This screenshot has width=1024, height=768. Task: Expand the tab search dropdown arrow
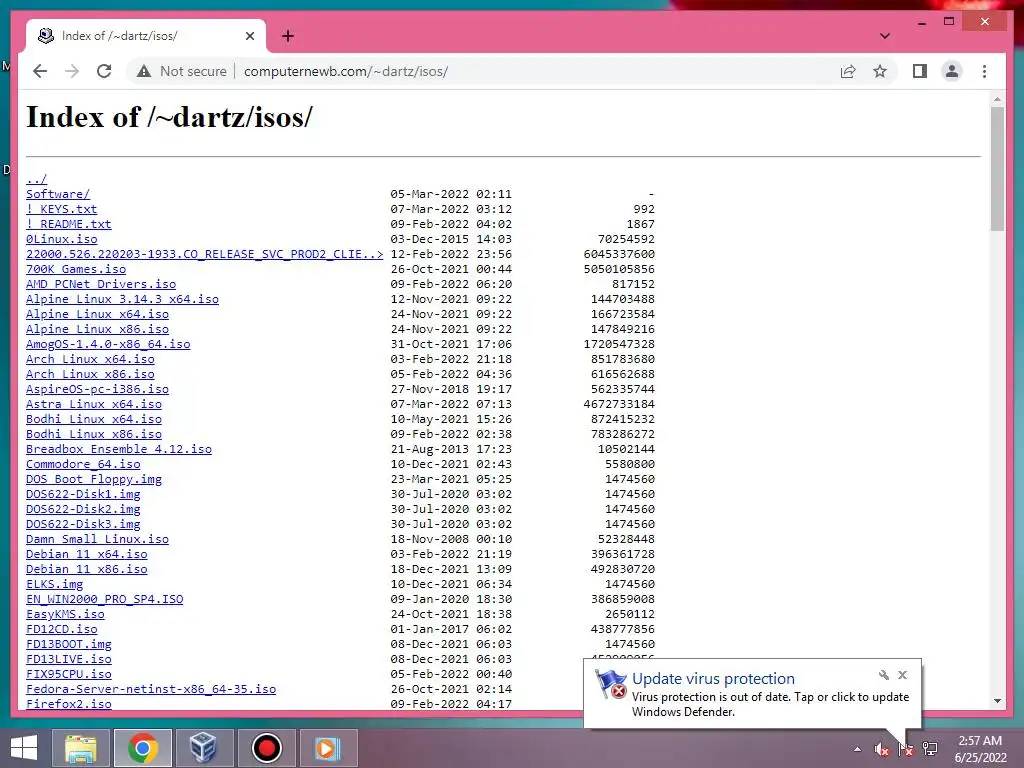(884, 36)
